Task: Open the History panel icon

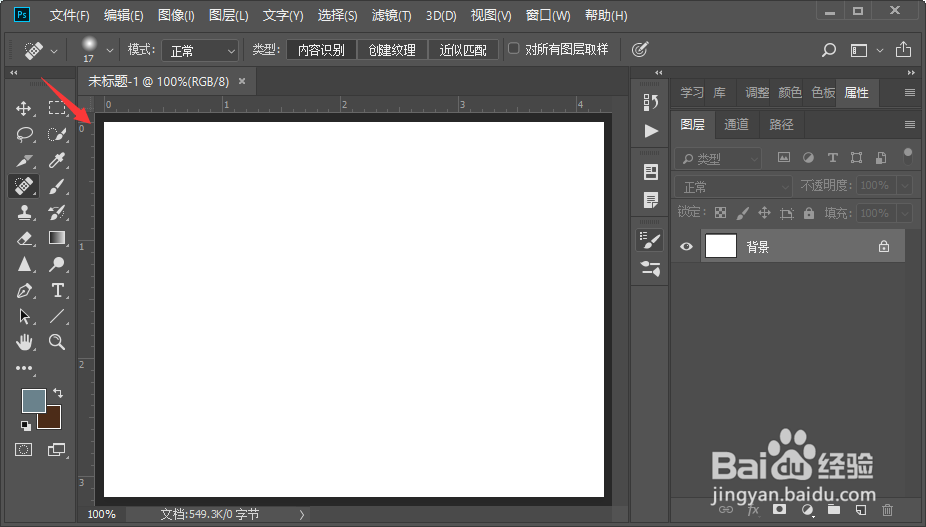Action: click(x=650, y=102)
